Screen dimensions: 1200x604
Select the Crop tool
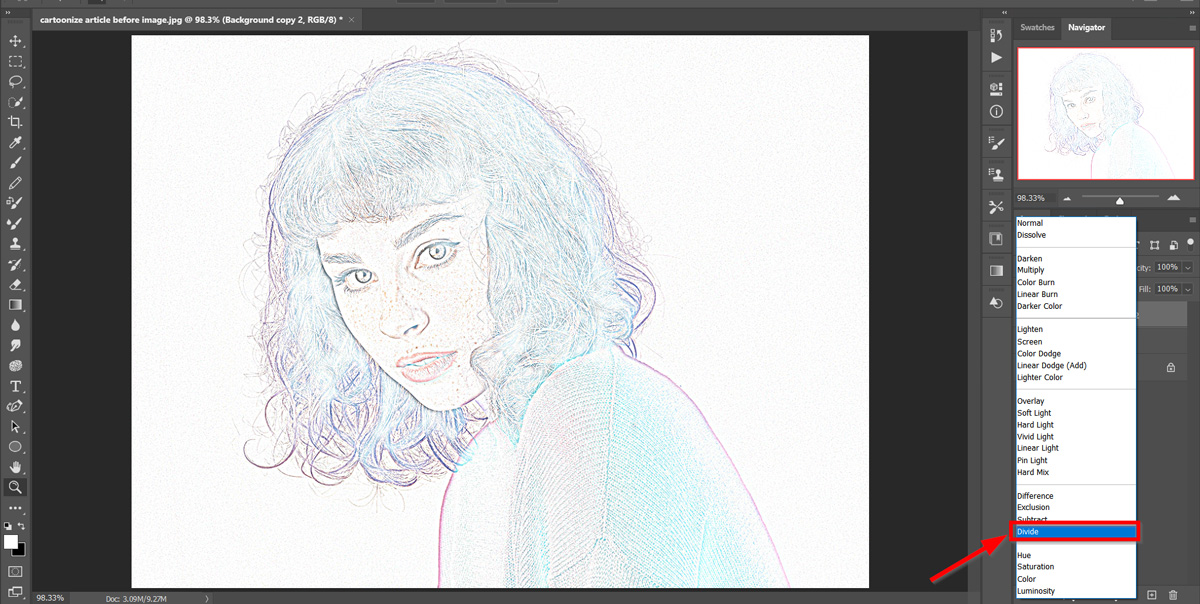point(15,123)
